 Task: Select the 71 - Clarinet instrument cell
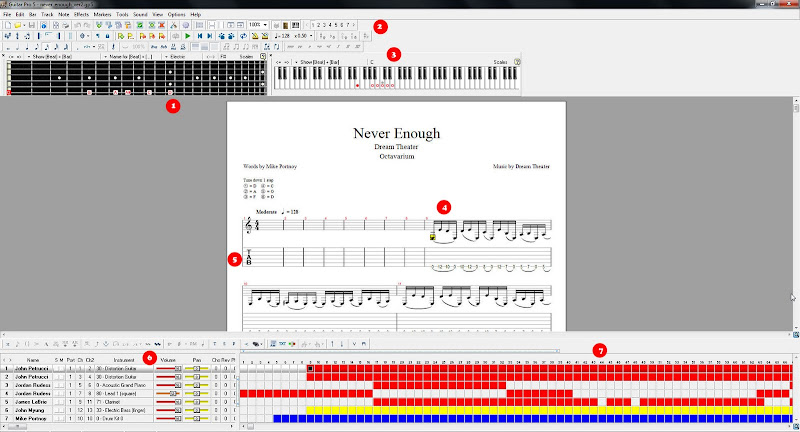point(124,402)
